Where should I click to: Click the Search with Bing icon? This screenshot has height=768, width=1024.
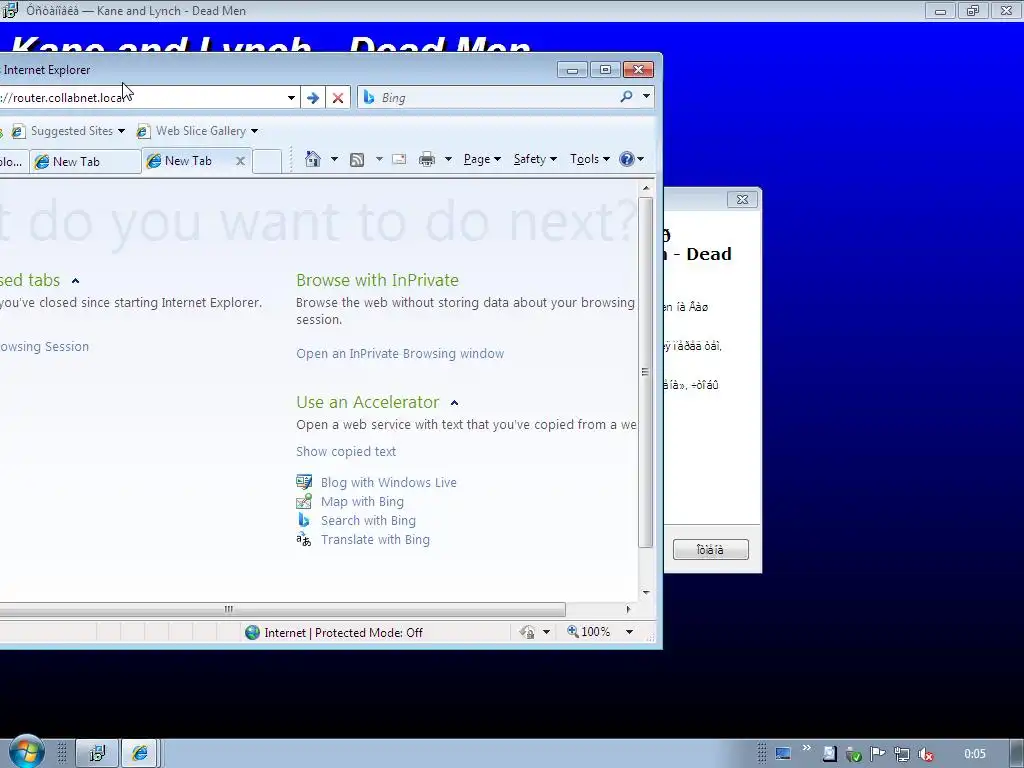[x=304, y=520]
